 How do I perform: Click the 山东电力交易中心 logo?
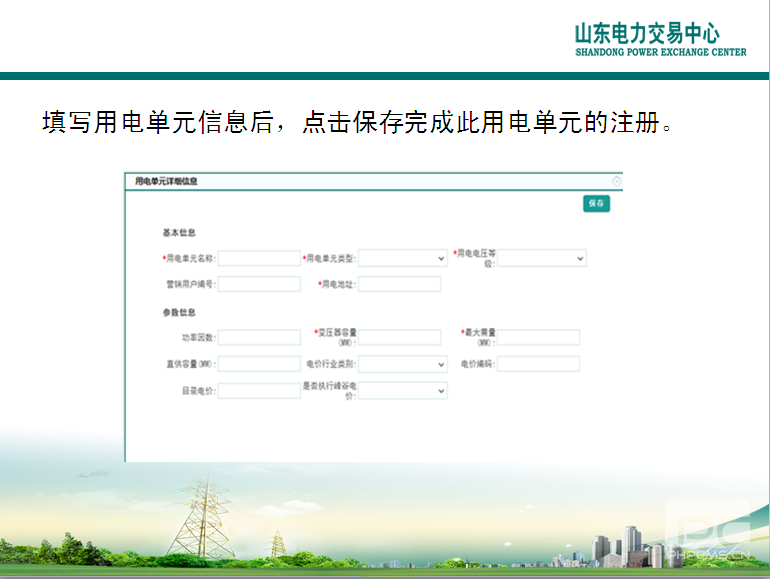(x=660, y=40)
